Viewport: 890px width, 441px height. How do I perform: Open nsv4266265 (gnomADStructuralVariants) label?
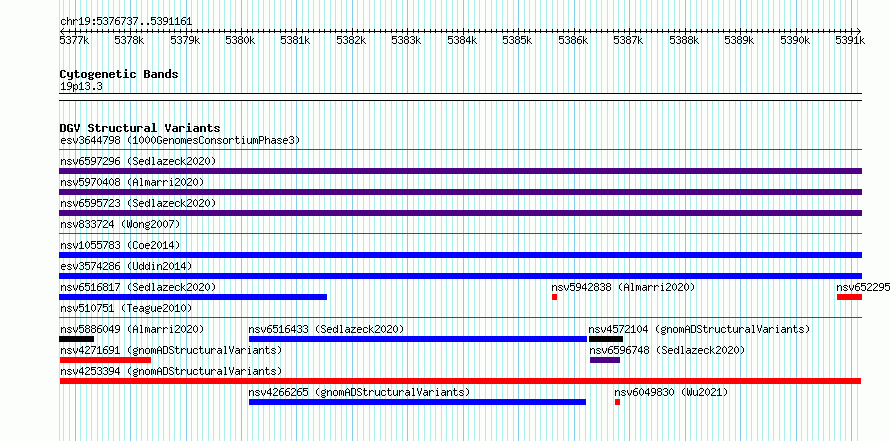point(359,392)
